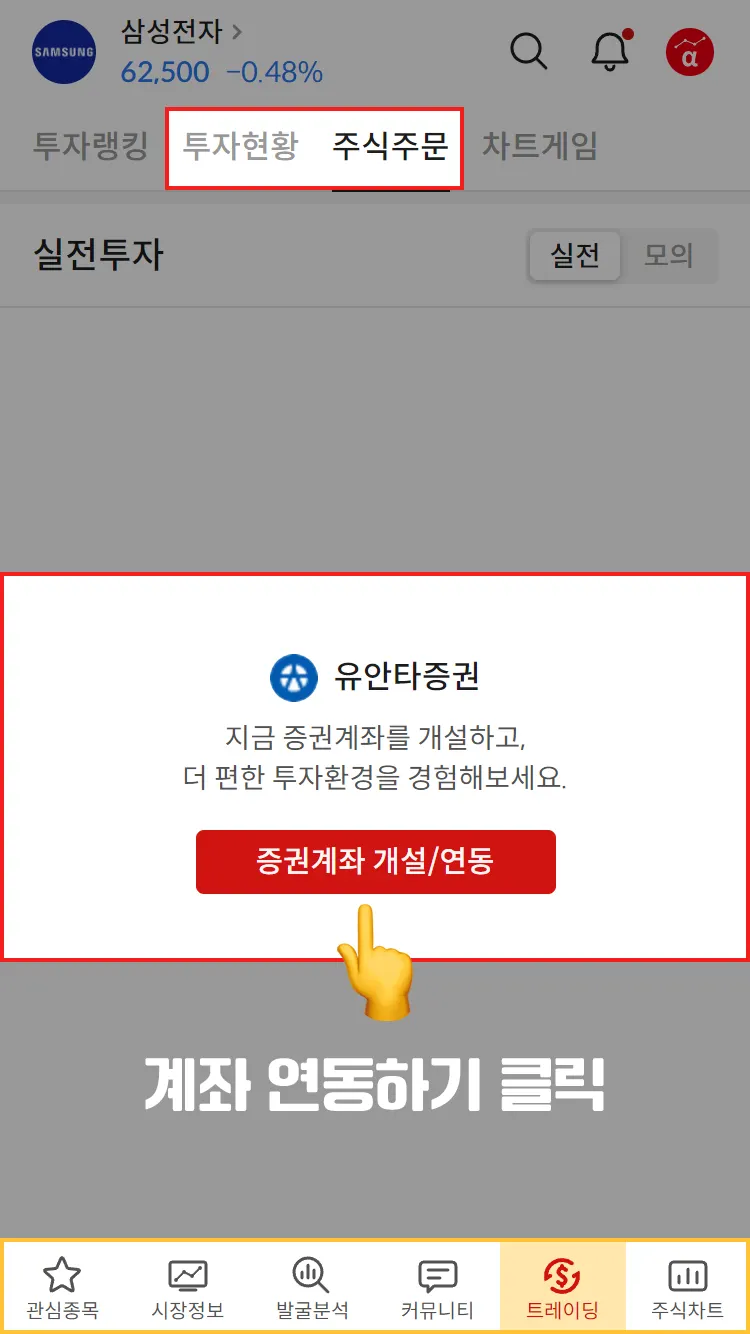Open 커뮤니티 chat bubble icon
This screenshot has width=750, height=1334.
click(437, 1276)
